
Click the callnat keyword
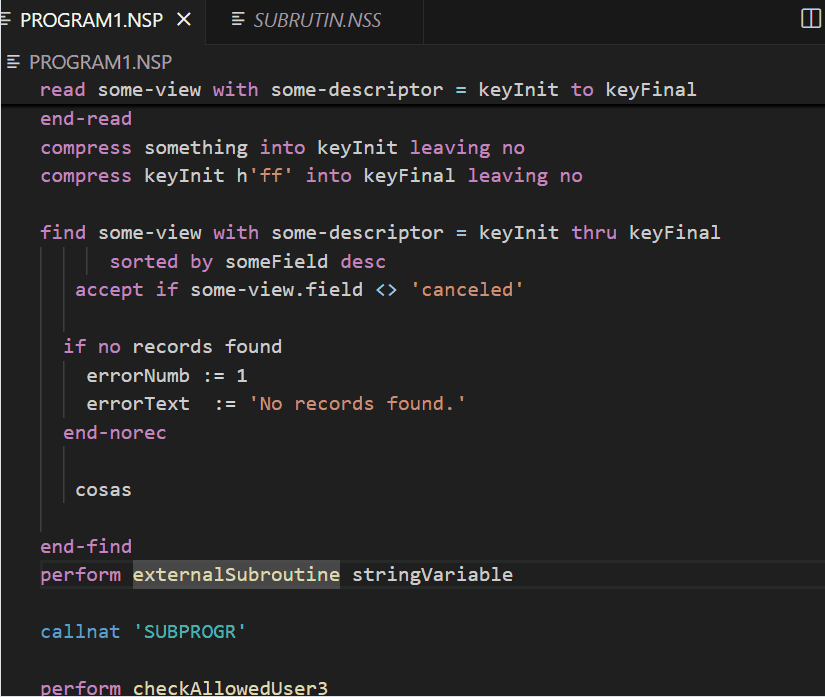click(x=81, y=631)
